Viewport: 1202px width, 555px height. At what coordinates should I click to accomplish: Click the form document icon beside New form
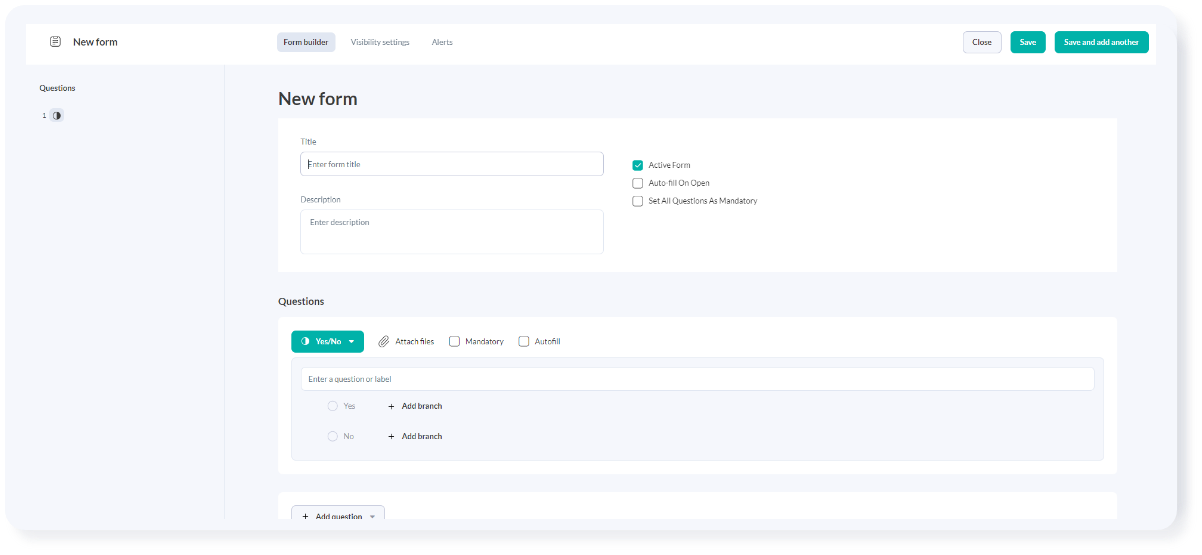[55, 42]
